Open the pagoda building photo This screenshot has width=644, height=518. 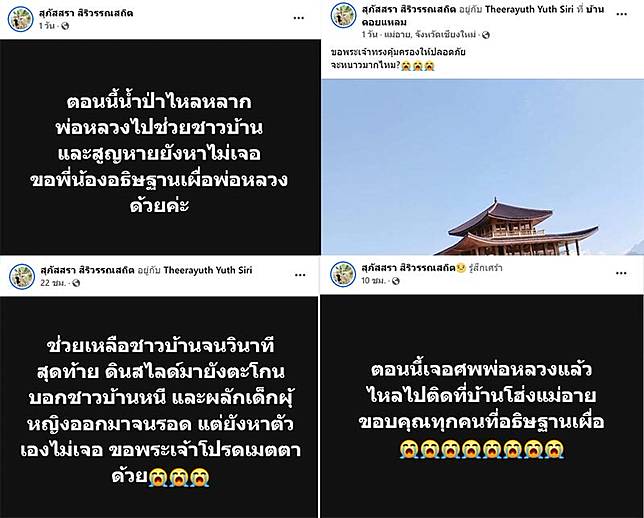pos(483,167)
